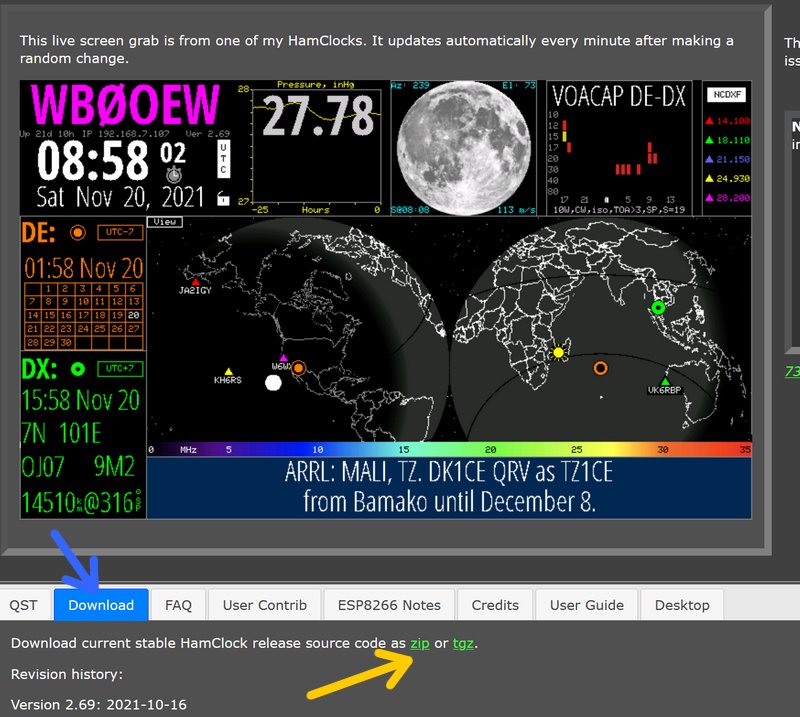This screenshot has width=800, height=717.
Task: Select the KH6RS yellow beacon triangle
Action: click(x=229, y=372)
